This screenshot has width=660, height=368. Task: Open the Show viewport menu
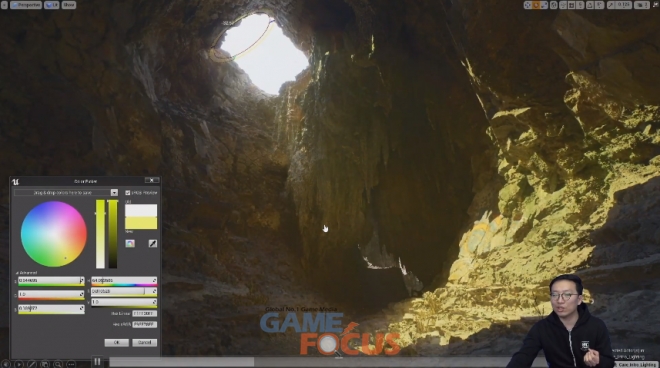pos(69,5)
